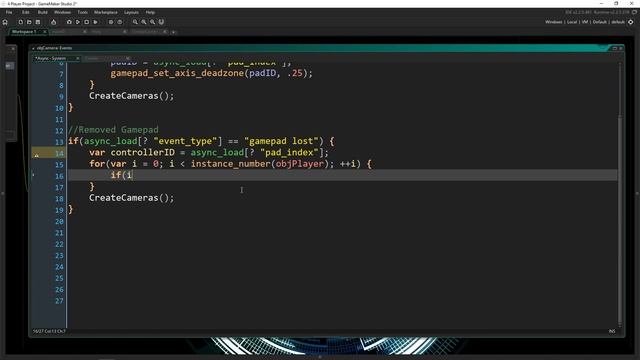The image size is (640, 360).
Task: Create a new project from toolbar
Action: point(20,22)
